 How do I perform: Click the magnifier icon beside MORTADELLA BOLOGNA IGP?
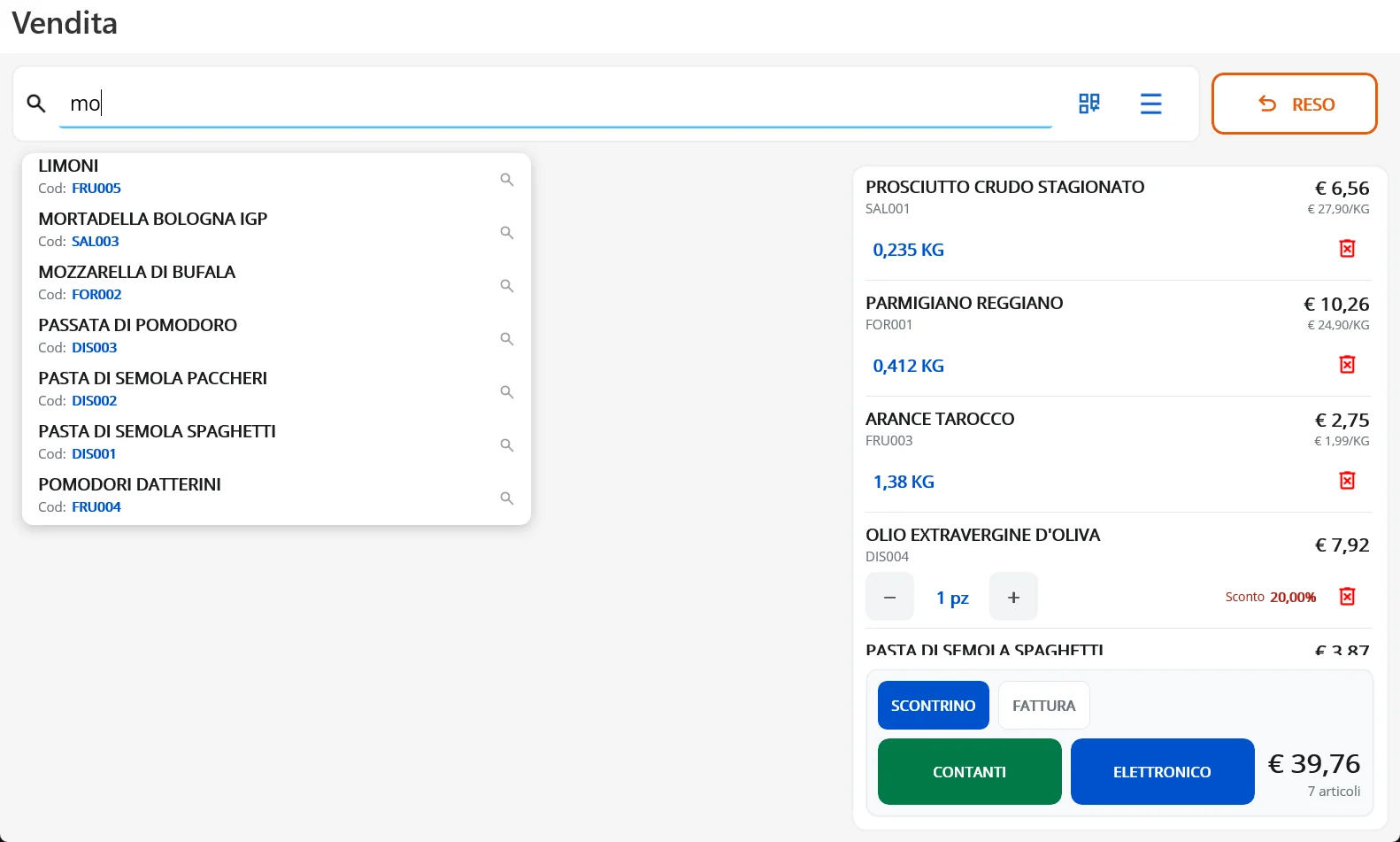(x=507, y=233)
